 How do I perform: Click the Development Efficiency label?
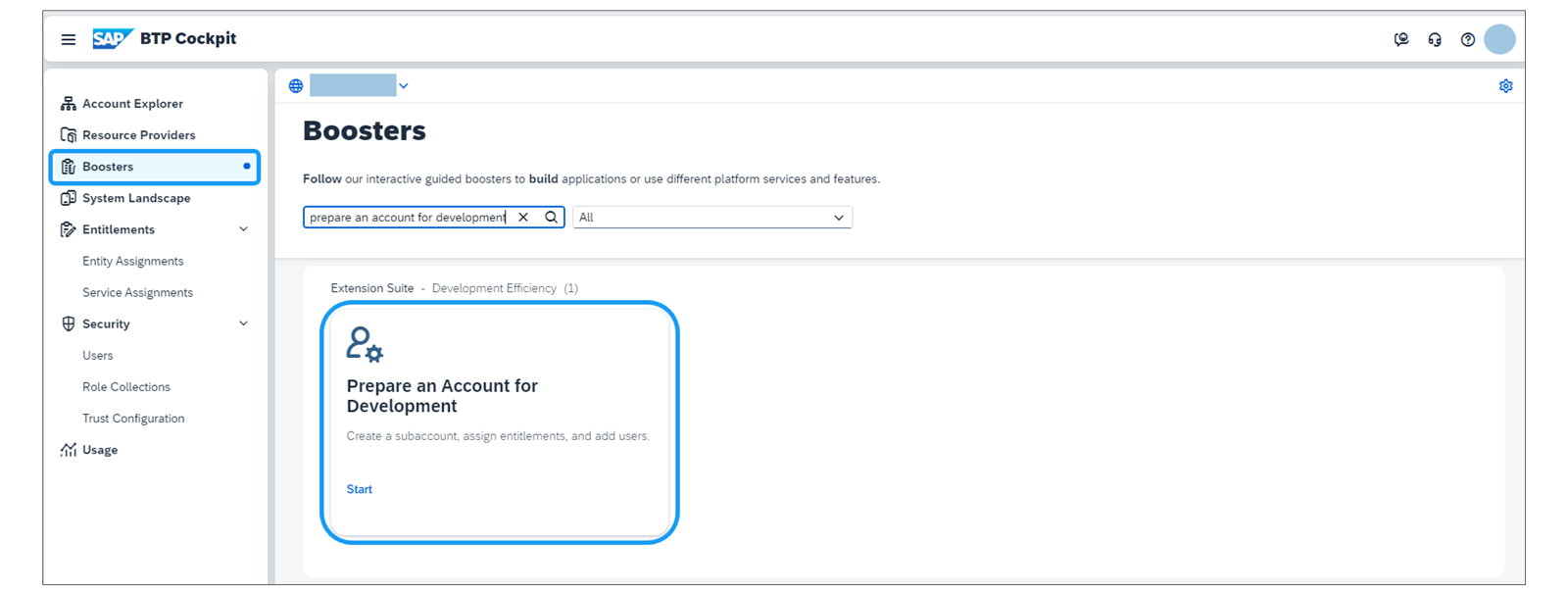coord(494,288)
